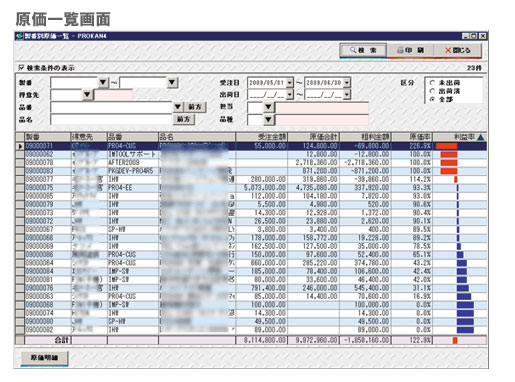Select the 未出荷 radio option
The image size is (515, 382).
pos(433,83)
